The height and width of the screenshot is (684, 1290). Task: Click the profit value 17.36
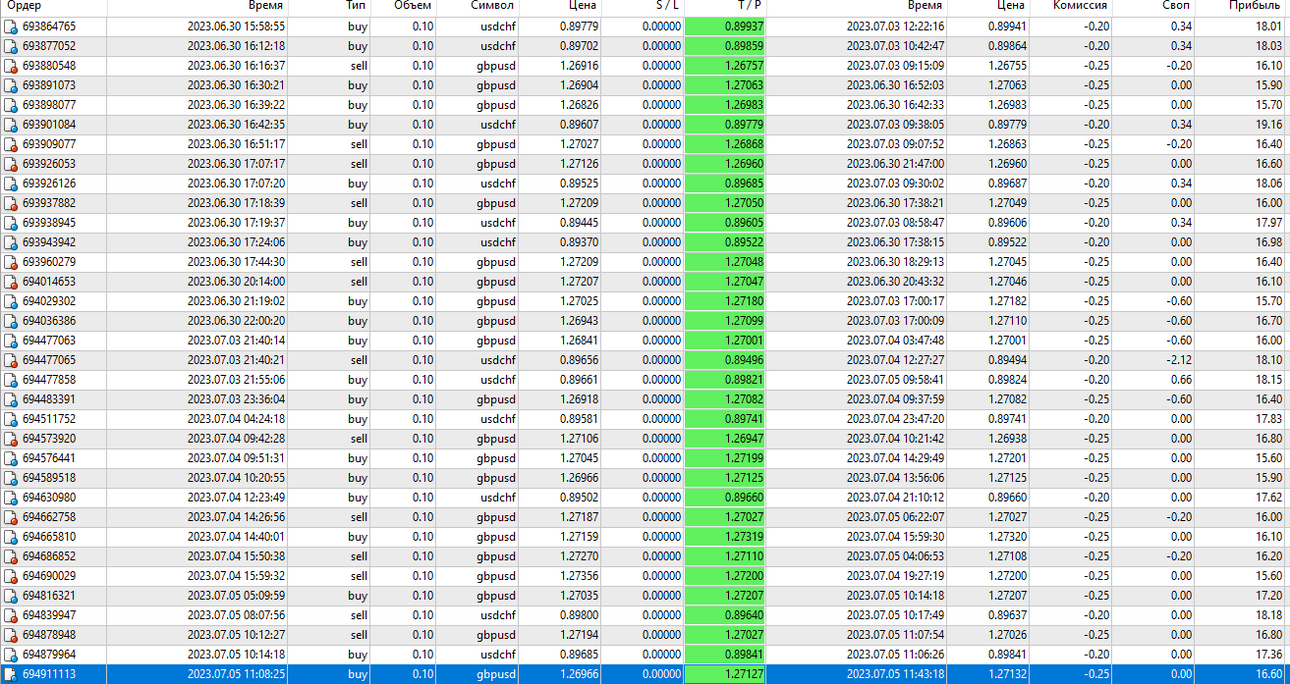1269,654
